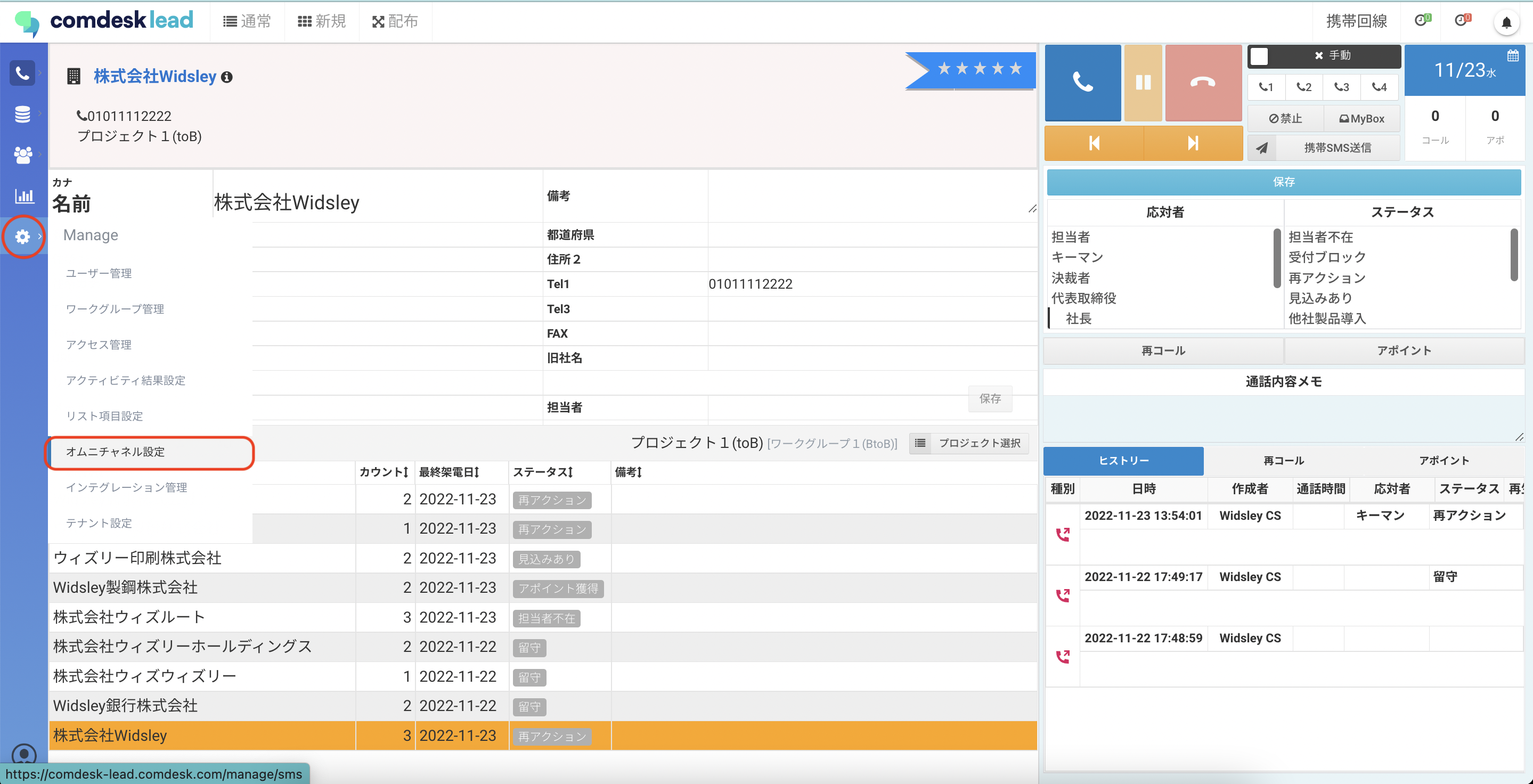Image resolution: width=1533 pixels, height=784 pixels.
Task: Open the phone section in left sidebar
Action: click(x=22, y=73)
